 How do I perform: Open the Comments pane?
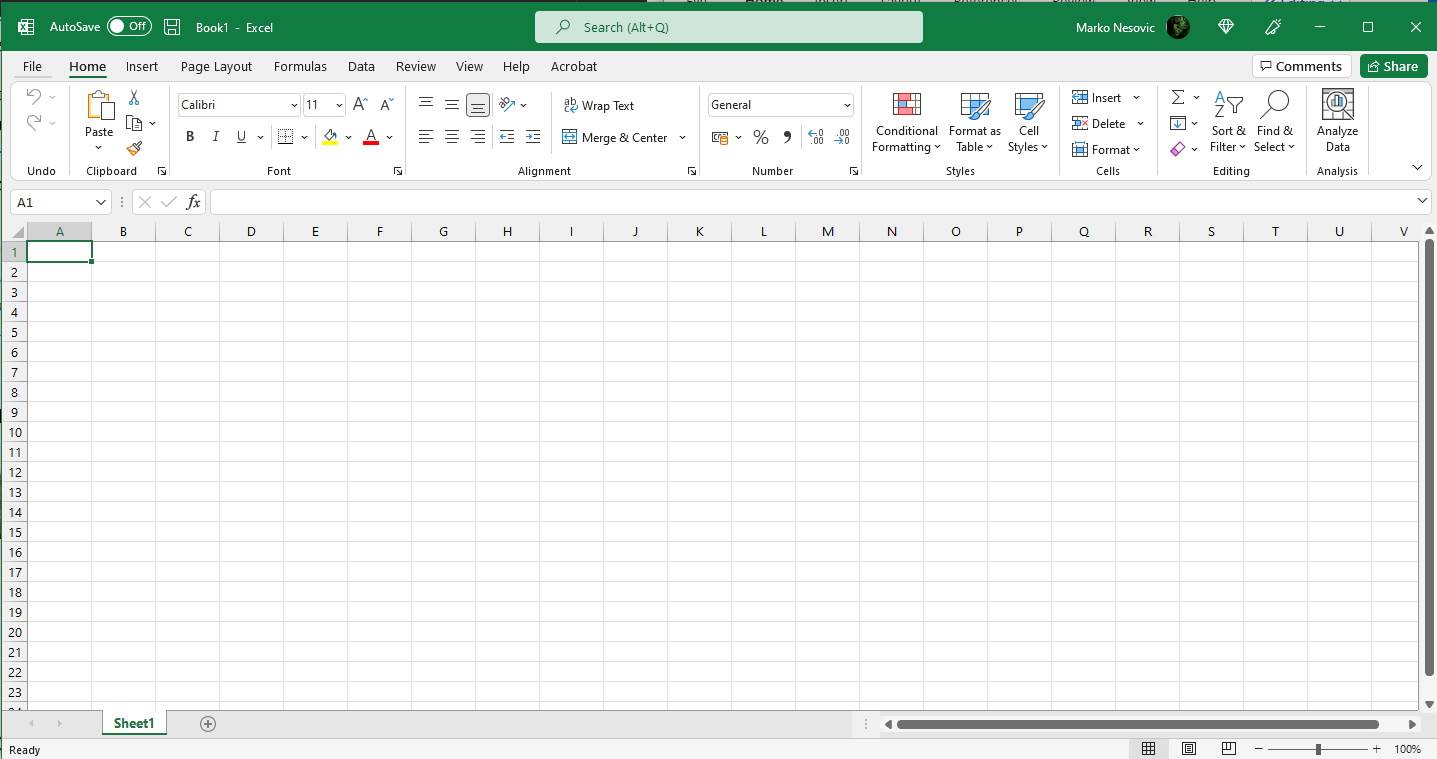point(1301,66)
